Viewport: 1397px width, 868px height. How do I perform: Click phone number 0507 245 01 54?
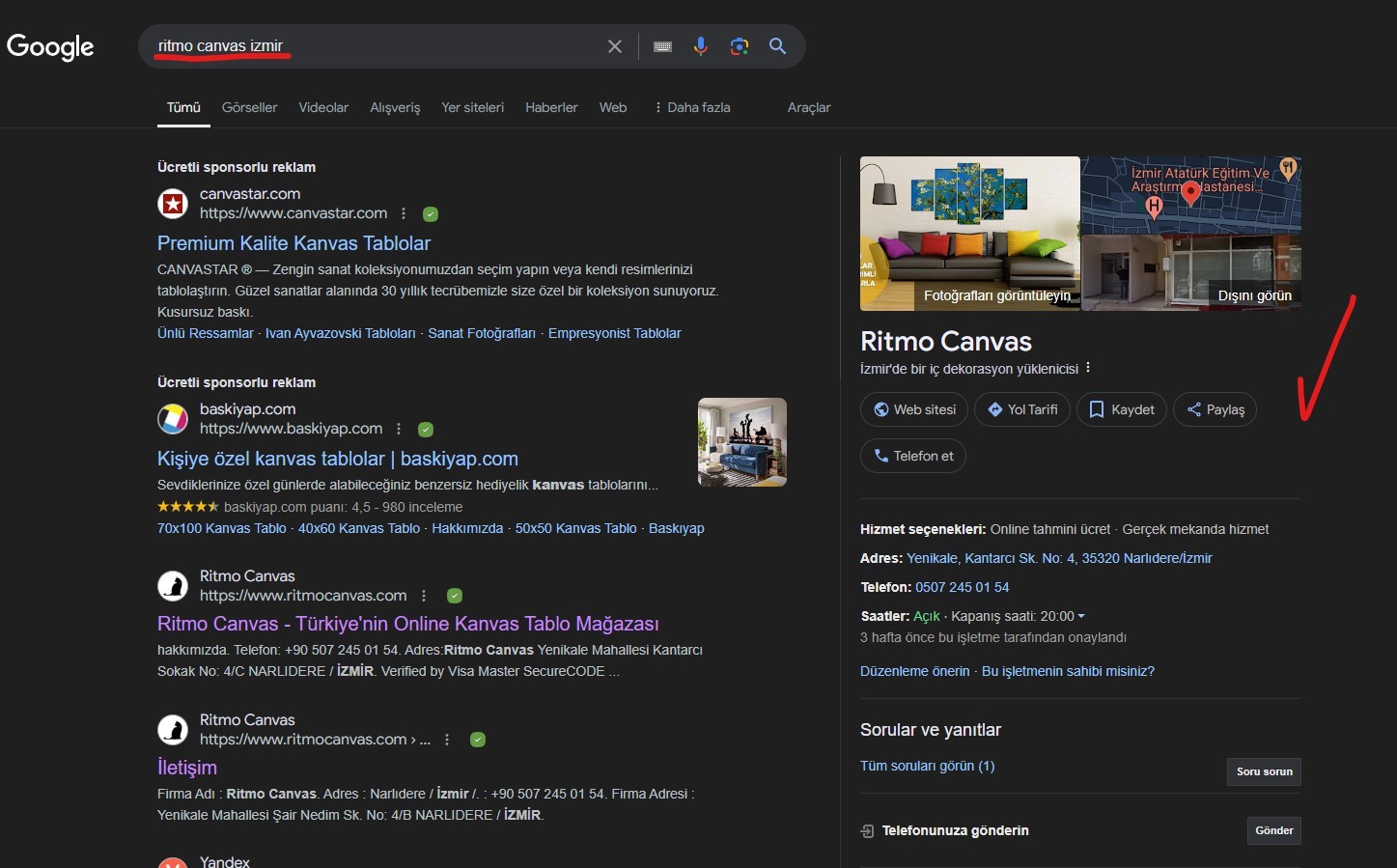click(963, 587)
